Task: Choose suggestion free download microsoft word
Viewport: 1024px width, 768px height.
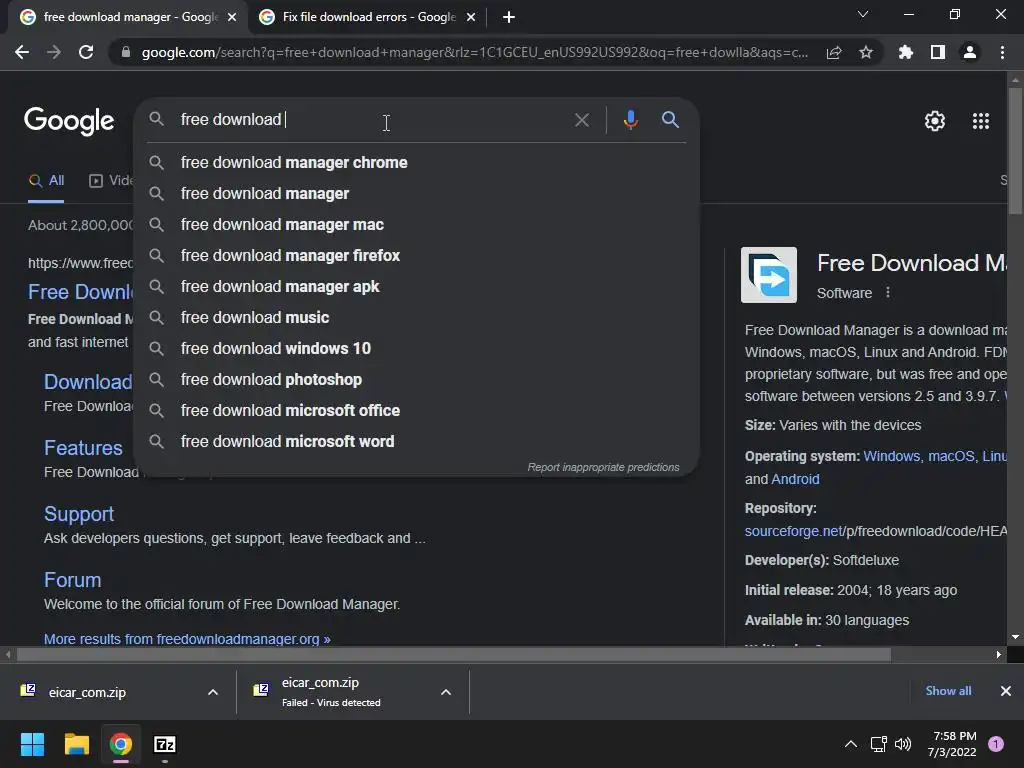Action: pos(417,441)
